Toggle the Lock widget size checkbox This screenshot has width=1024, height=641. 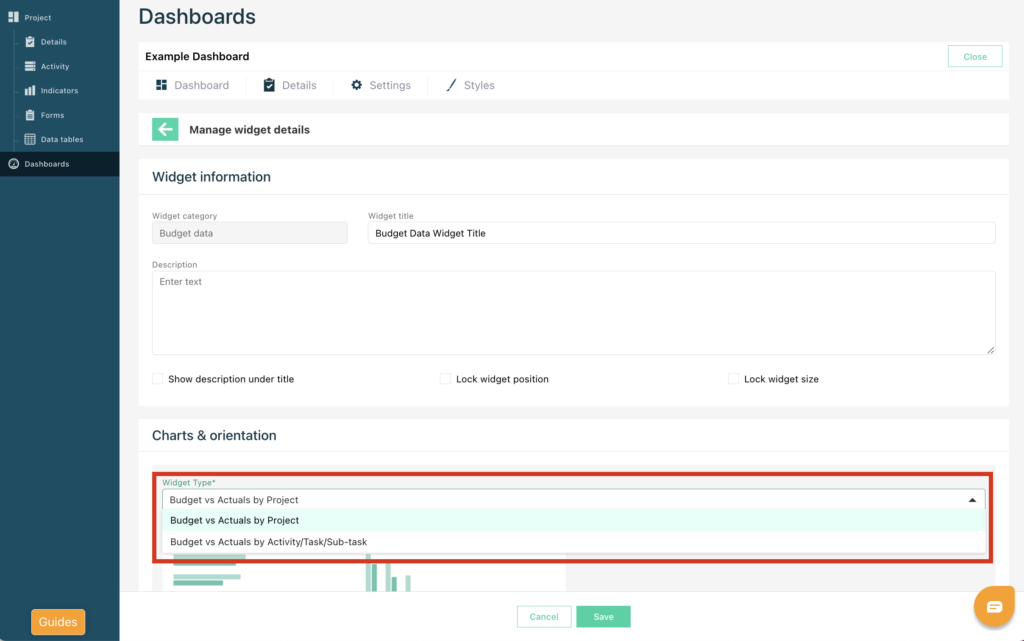tap(733, 379)
